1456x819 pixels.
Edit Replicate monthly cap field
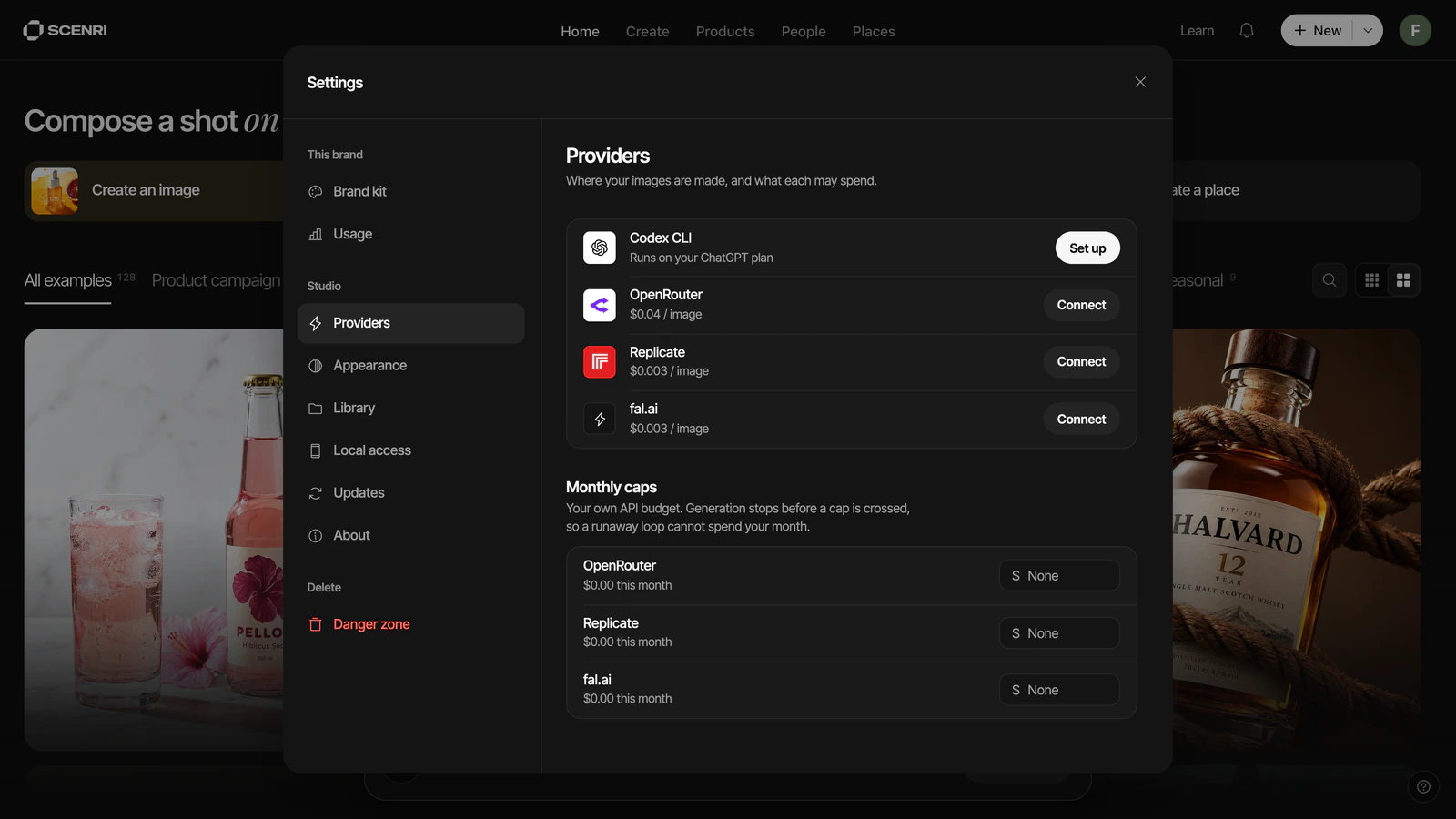click(1059, 633)
